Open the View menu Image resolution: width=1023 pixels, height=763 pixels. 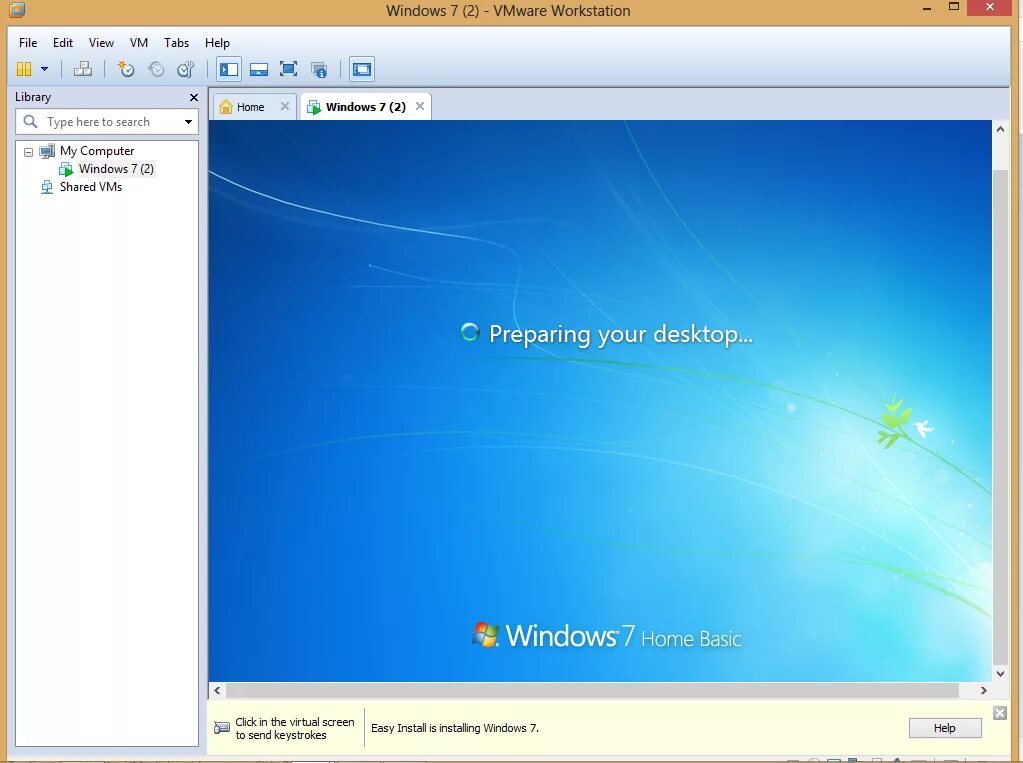101,42
